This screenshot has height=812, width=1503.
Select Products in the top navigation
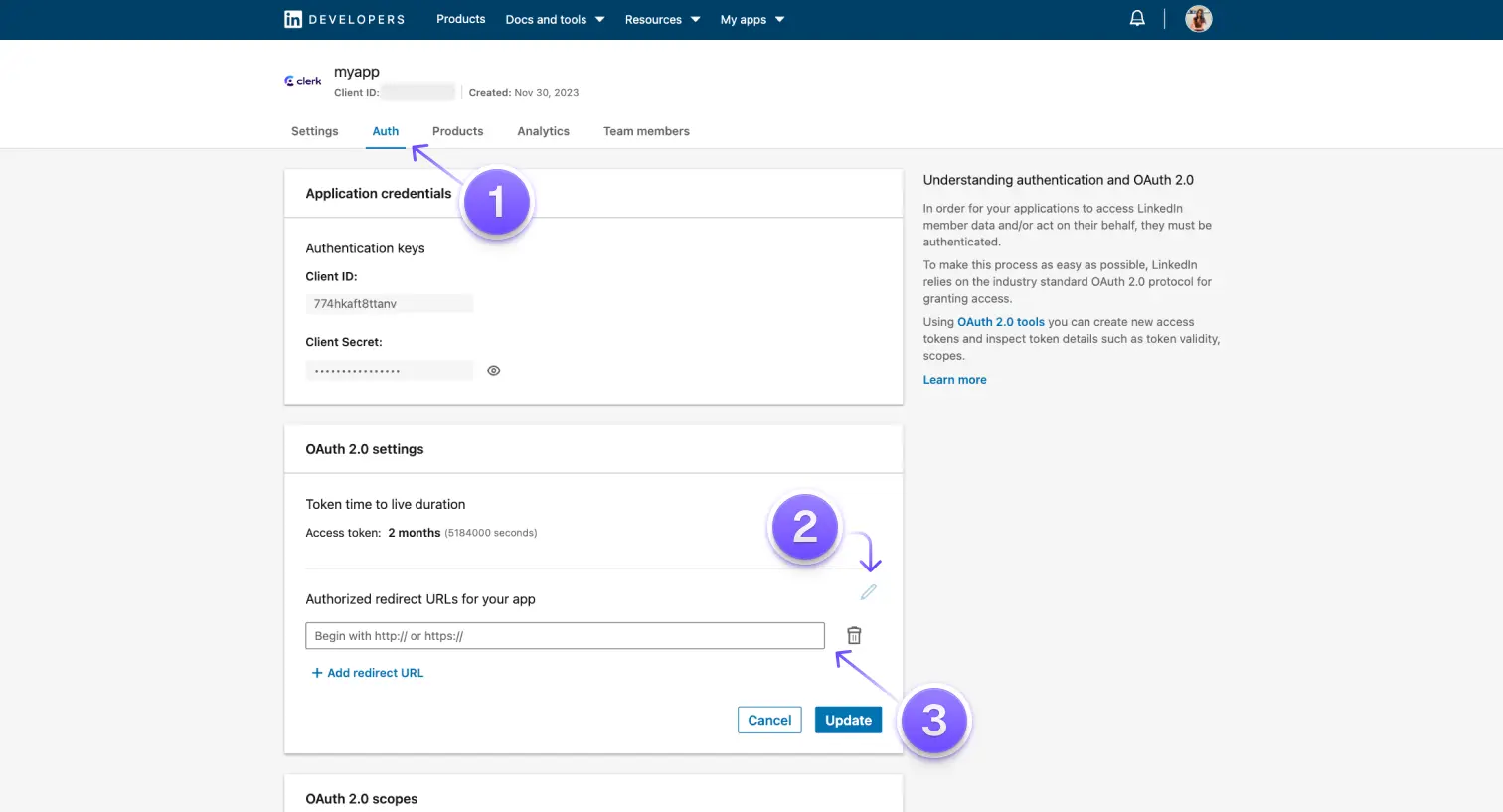coord(460,19)
